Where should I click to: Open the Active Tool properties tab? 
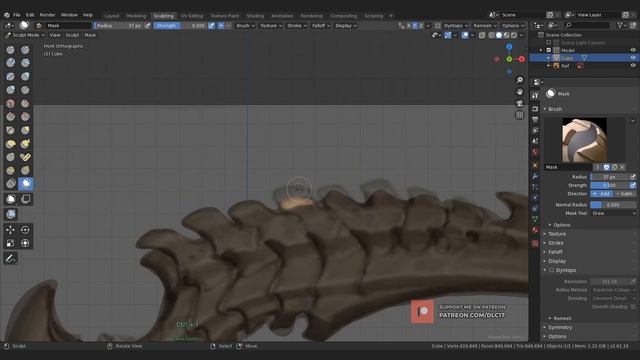535,96
